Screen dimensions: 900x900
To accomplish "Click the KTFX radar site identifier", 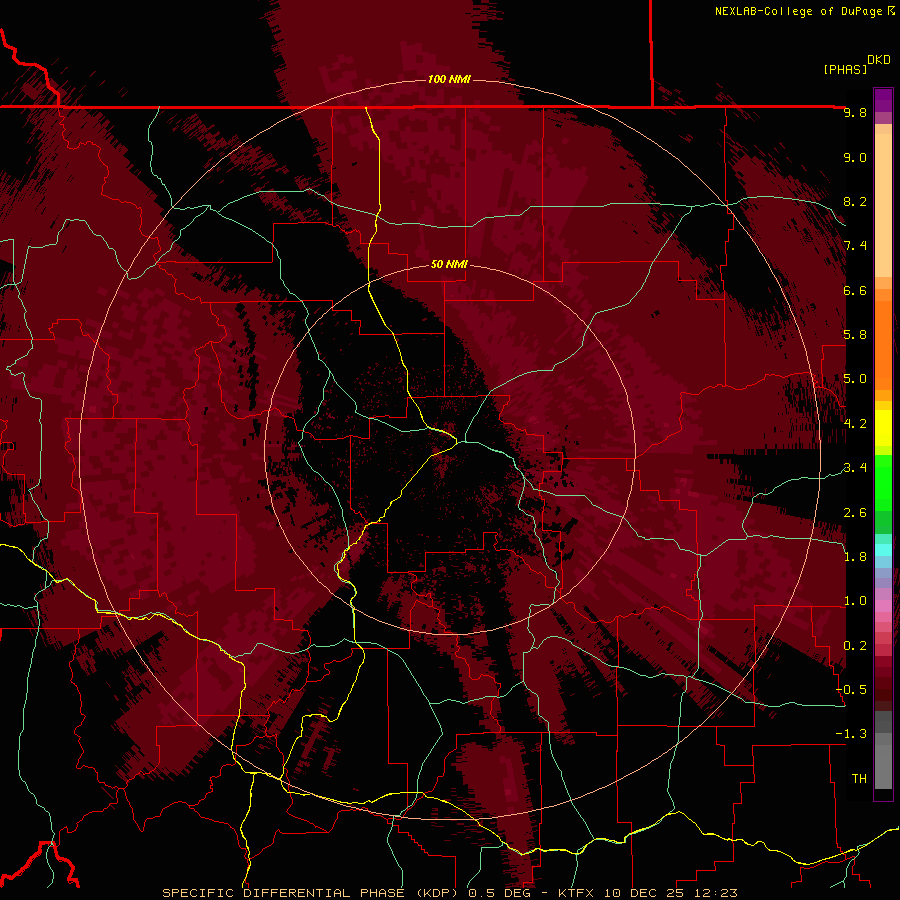I will tap(575, 893).
